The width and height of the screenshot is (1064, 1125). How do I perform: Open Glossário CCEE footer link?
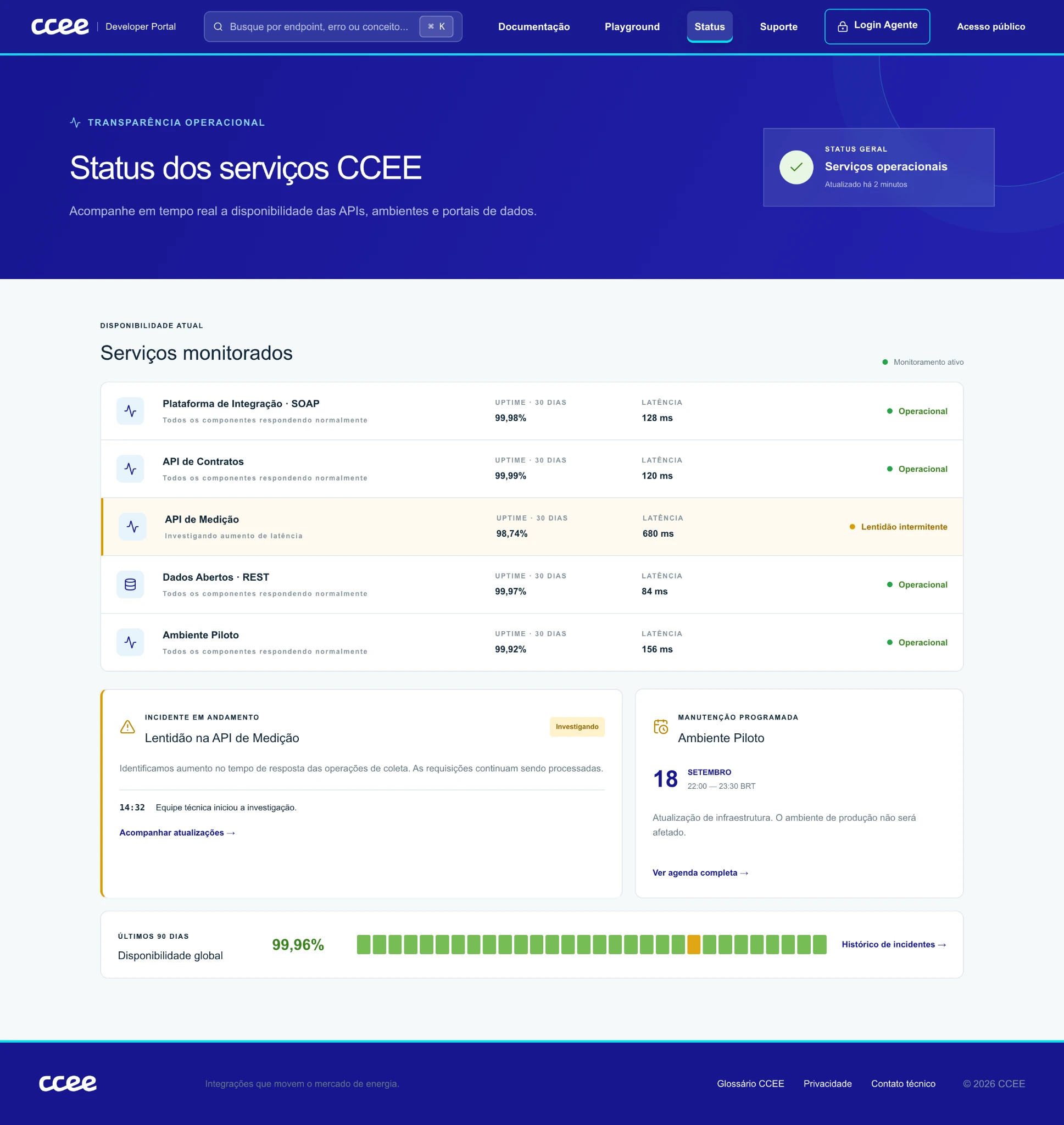(750, 1084)
